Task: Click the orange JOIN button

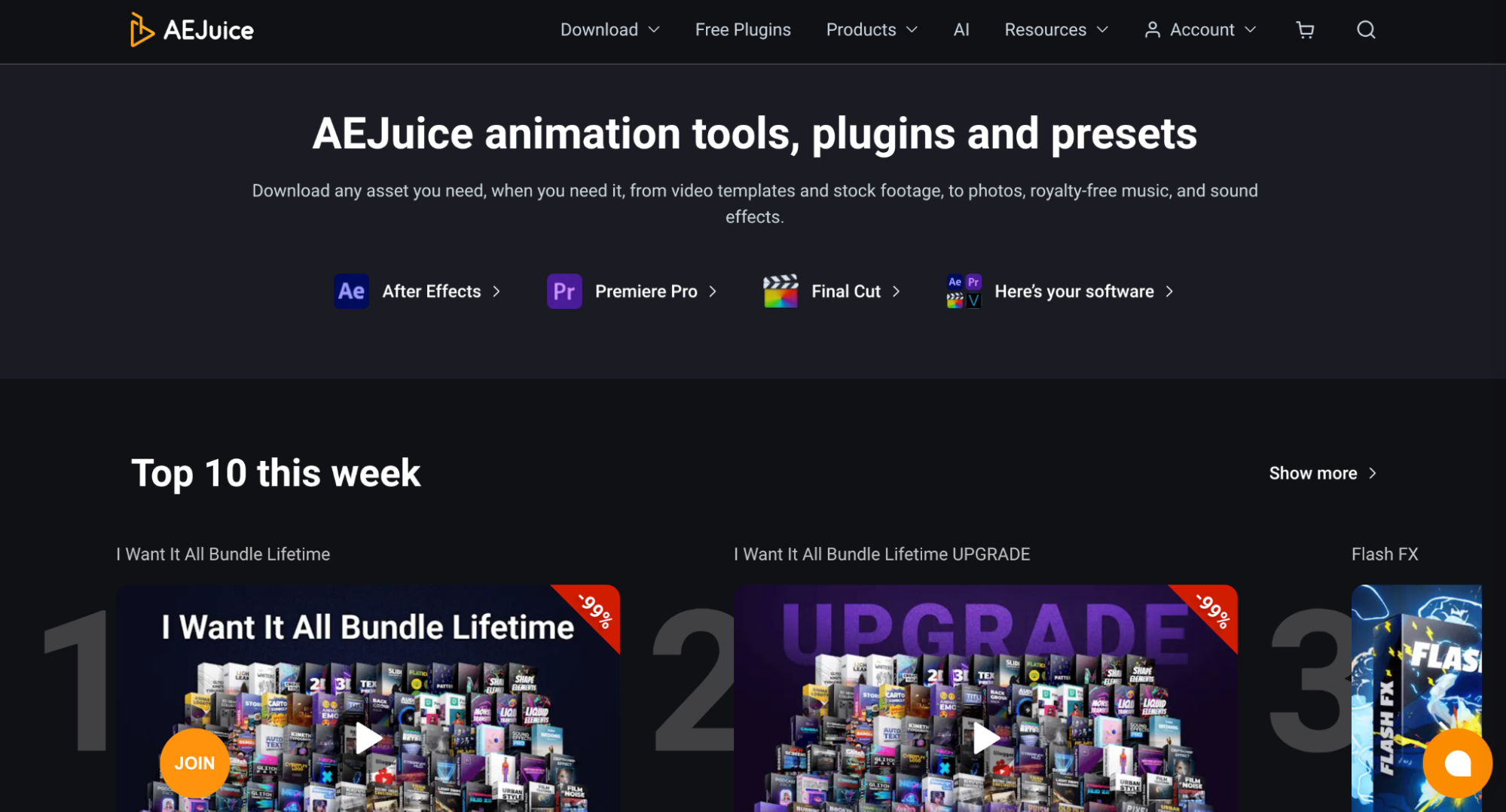Action: [194, 763]
